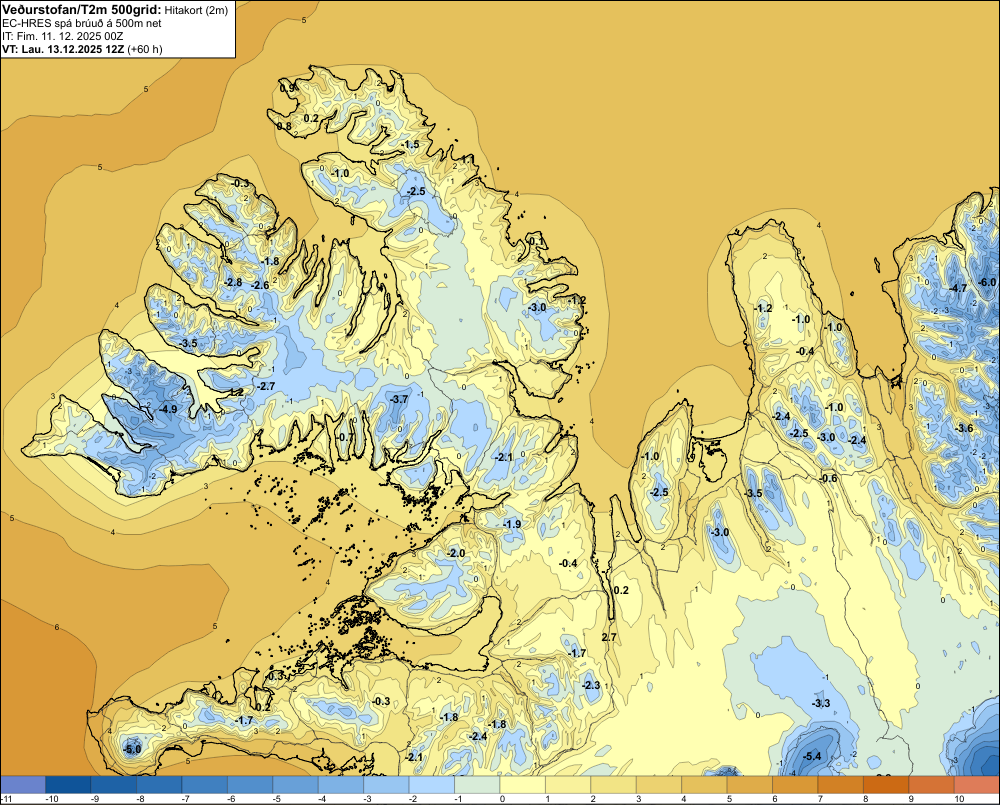Click the temperature value -3.3
The height and width of the screenshot is (805, 1000).
pyautogui.click(x=821, y=703)
